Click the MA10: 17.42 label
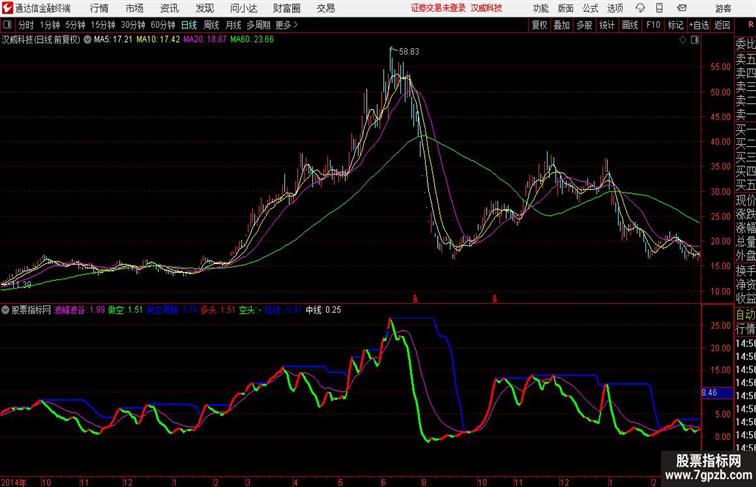 click(158, 40)
